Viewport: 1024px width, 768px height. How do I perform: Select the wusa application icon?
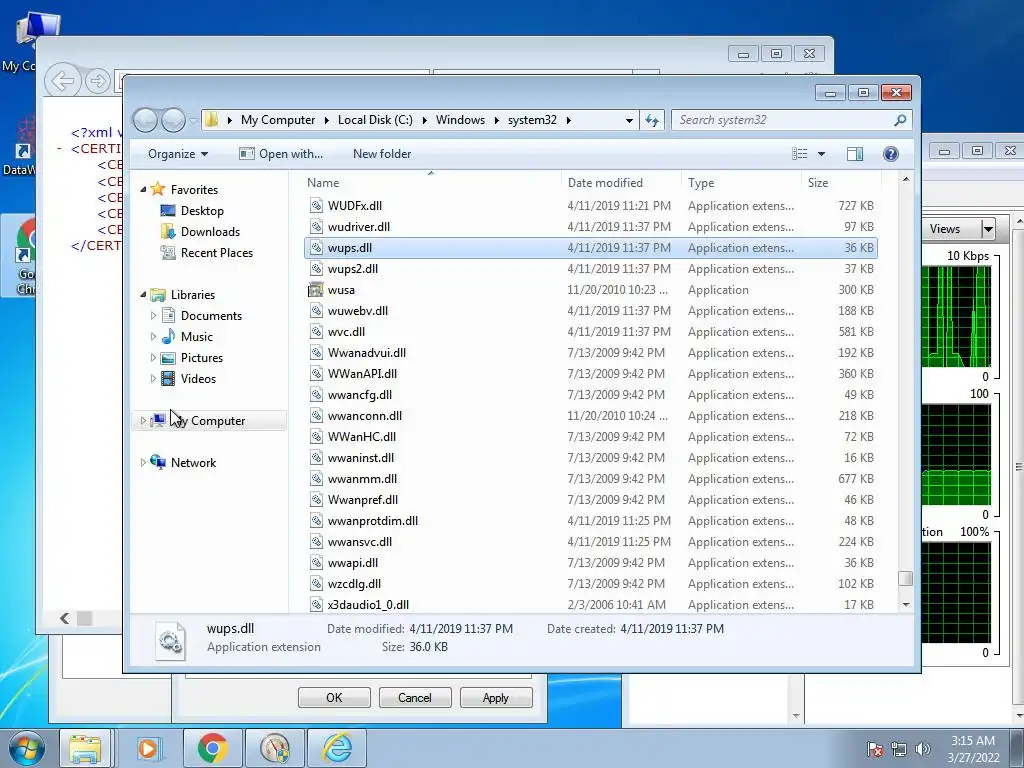[316, 289]
